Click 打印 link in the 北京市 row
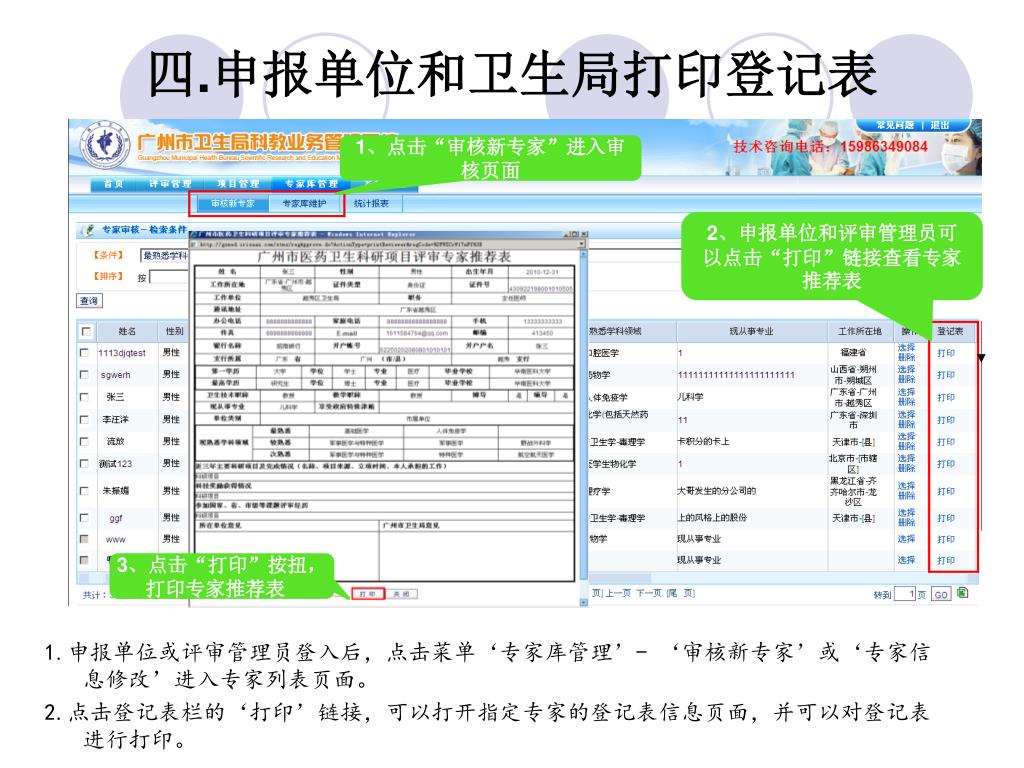Image resolution: width=1024 pixels, height=768 pixels. 946,464
